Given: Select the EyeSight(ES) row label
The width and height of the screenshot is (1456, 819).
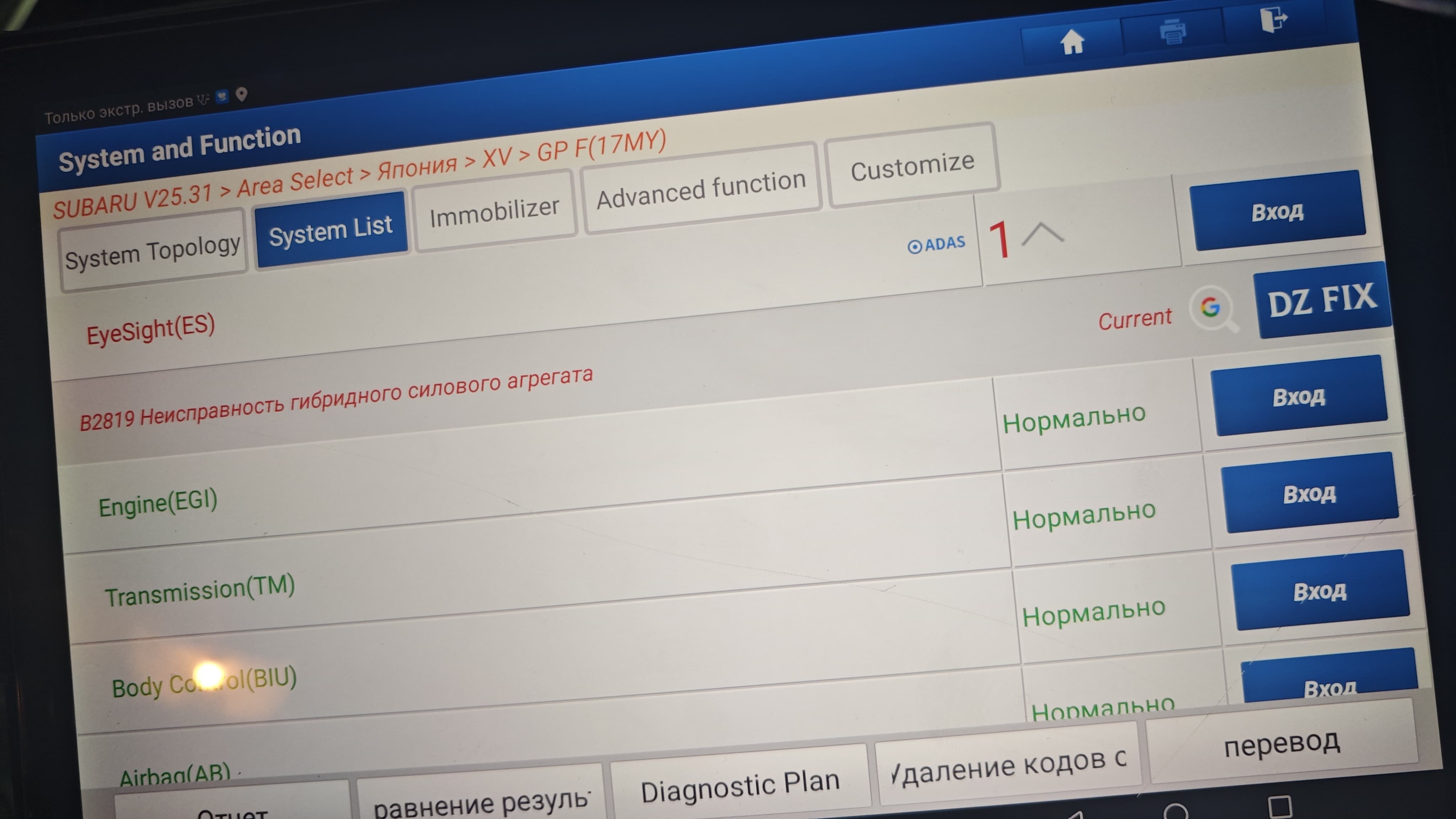Looking at the screenshot, I should (150, 330).
